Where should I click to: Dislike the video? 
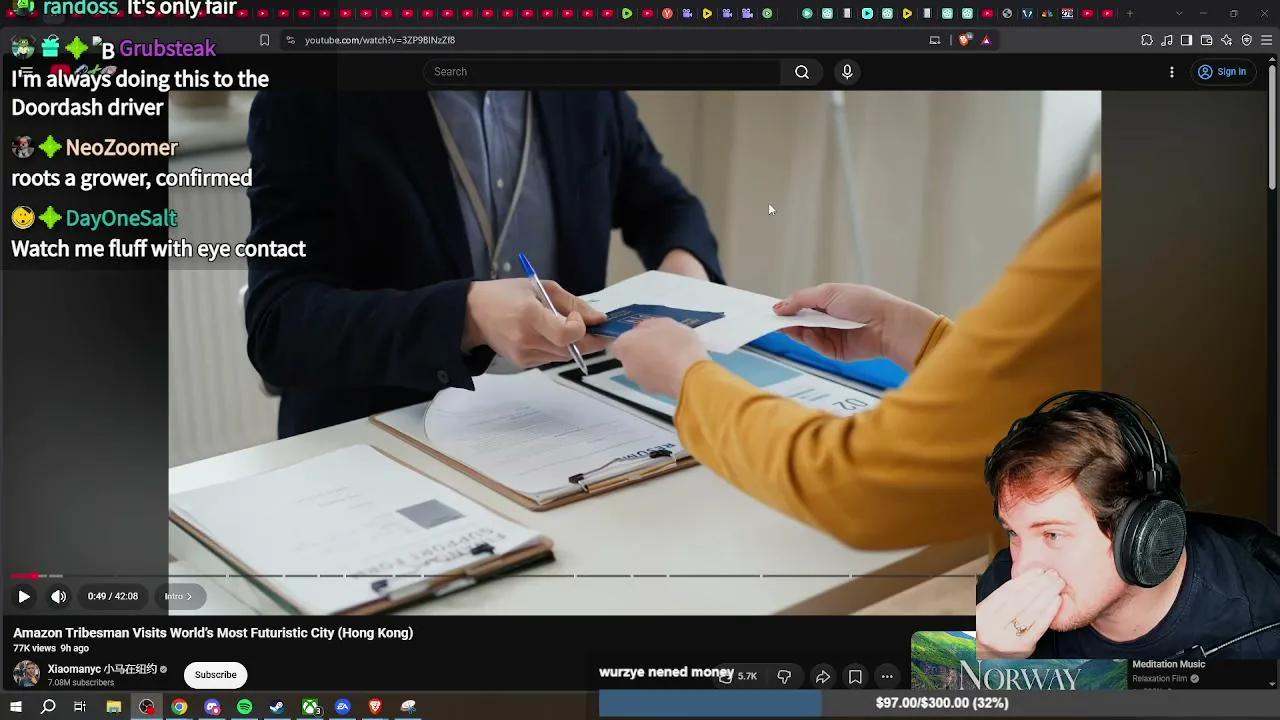(784, 677)
